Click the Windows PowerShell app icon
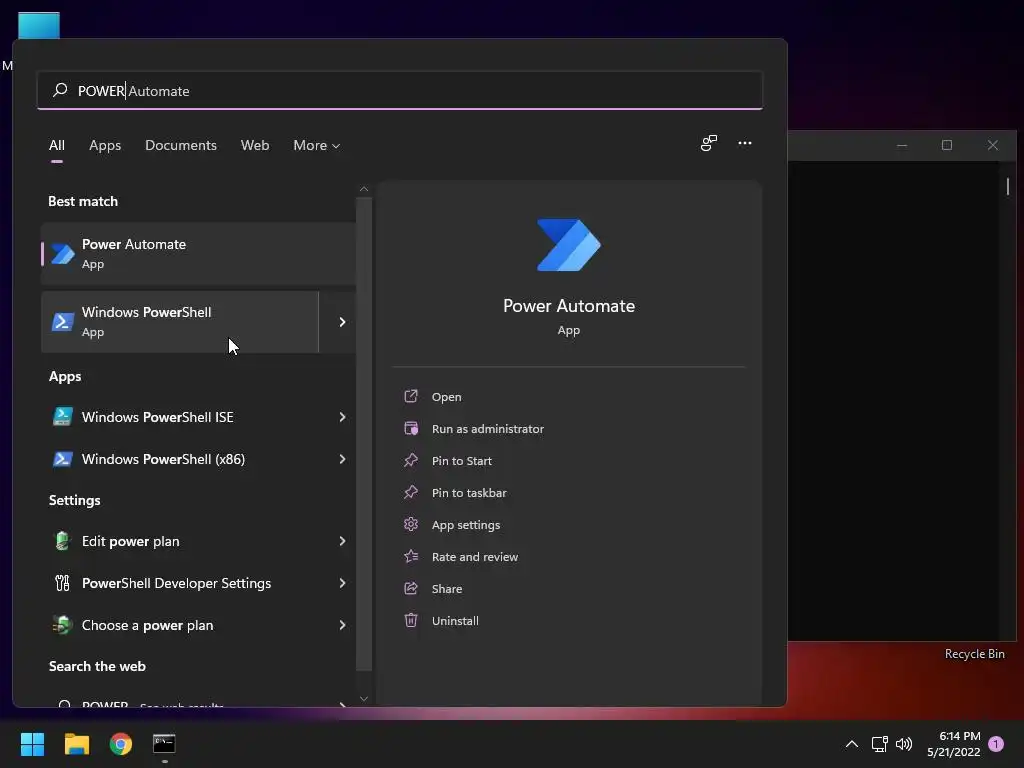The image size is (1024, 768). point(63,322)
